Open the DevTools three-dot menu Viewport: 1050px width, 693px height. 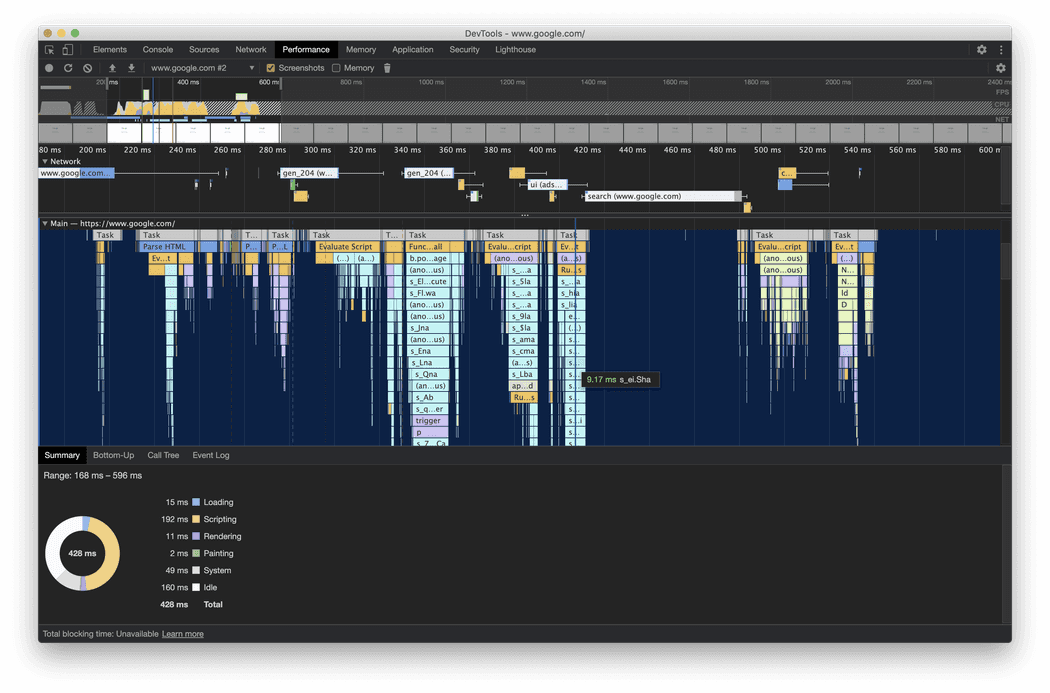tap(1001, 49)
